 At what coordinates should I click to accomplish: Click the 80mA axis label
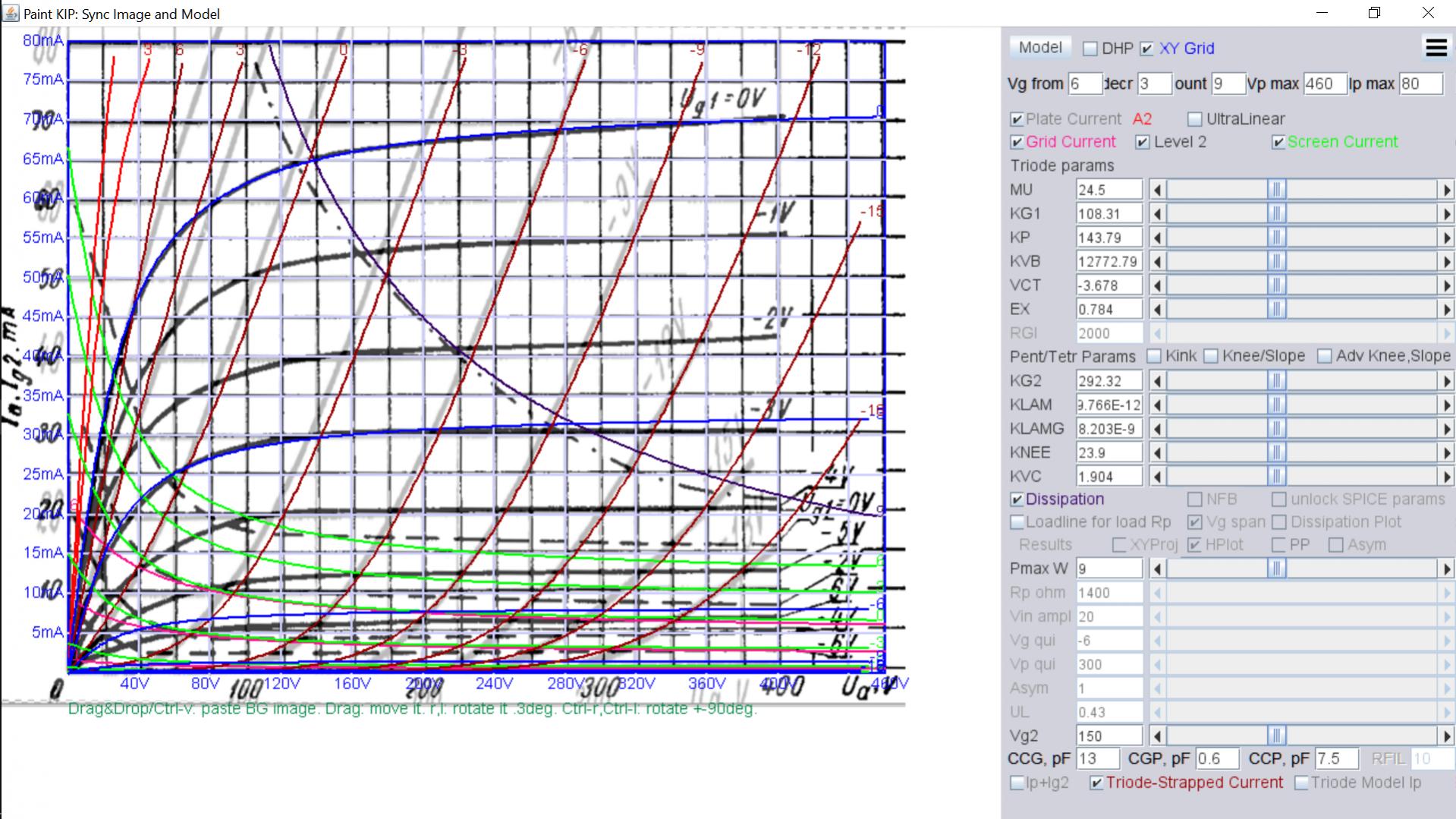tap(43, 40)
